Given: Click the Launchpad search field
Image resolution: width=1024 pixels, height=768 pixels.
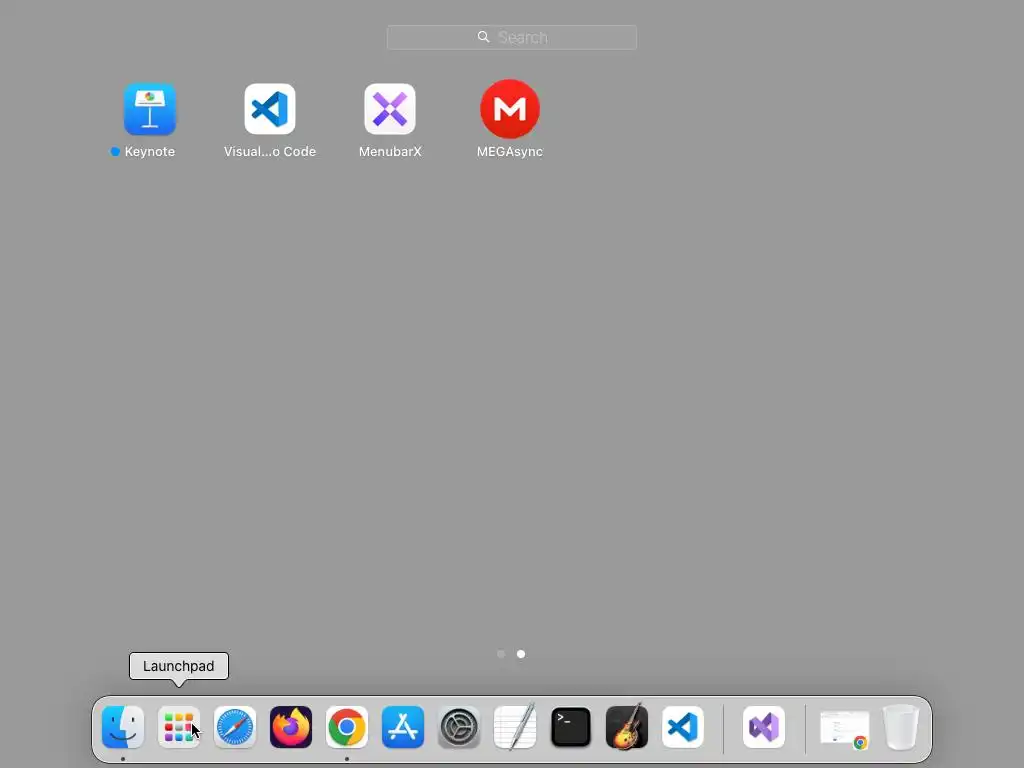Looking at the screenshot, I should pos(512,37).
